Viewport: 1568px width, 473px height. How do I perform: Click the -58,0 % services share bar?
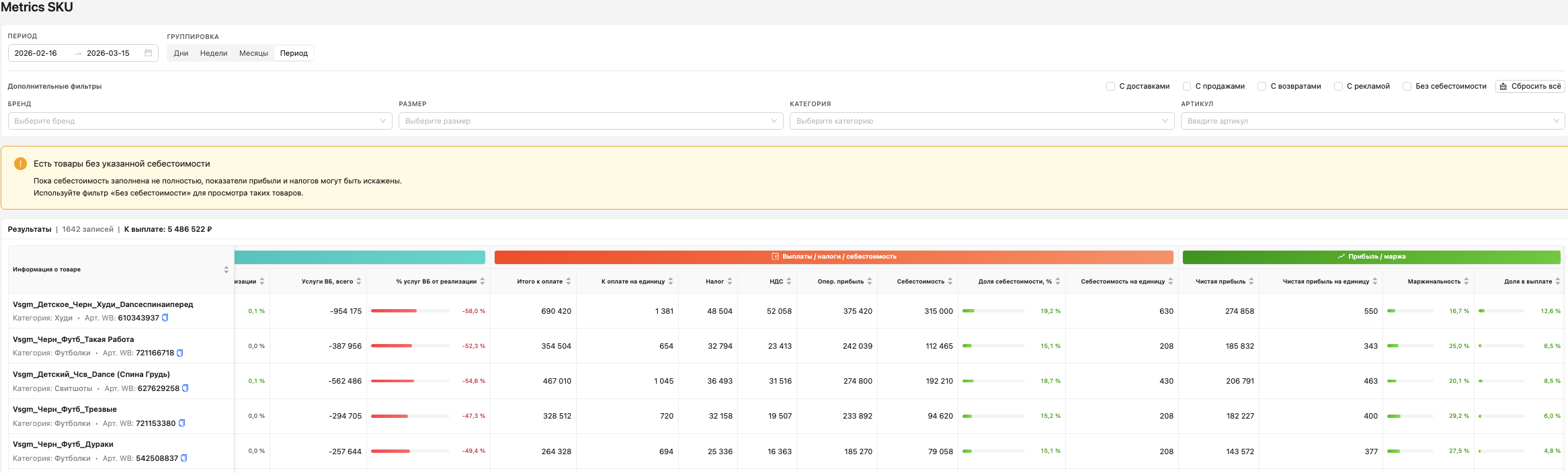pos(410,311)
